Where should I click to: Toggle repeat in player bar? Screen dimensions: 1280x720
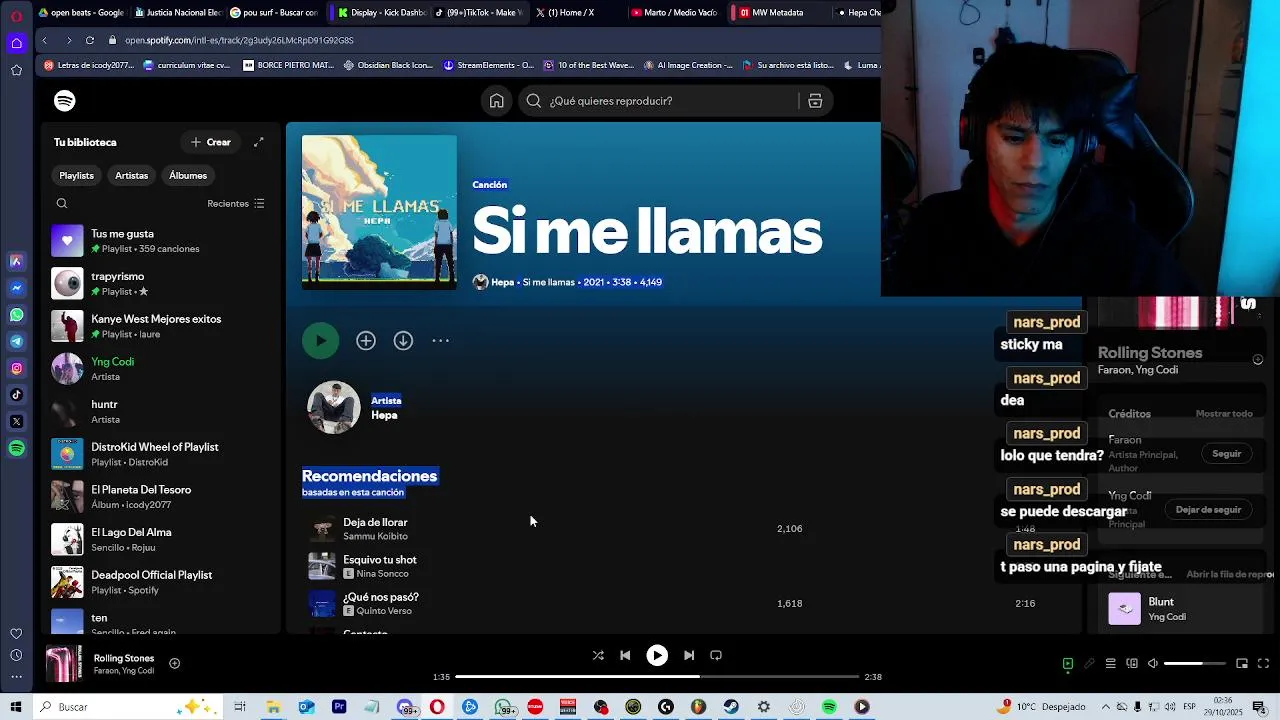(716, 656)
